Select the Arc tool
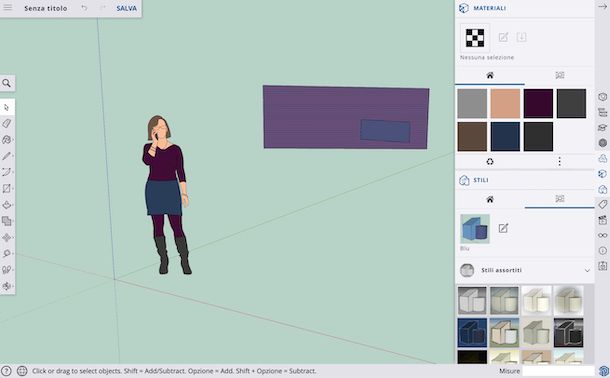 coord(7,172)
